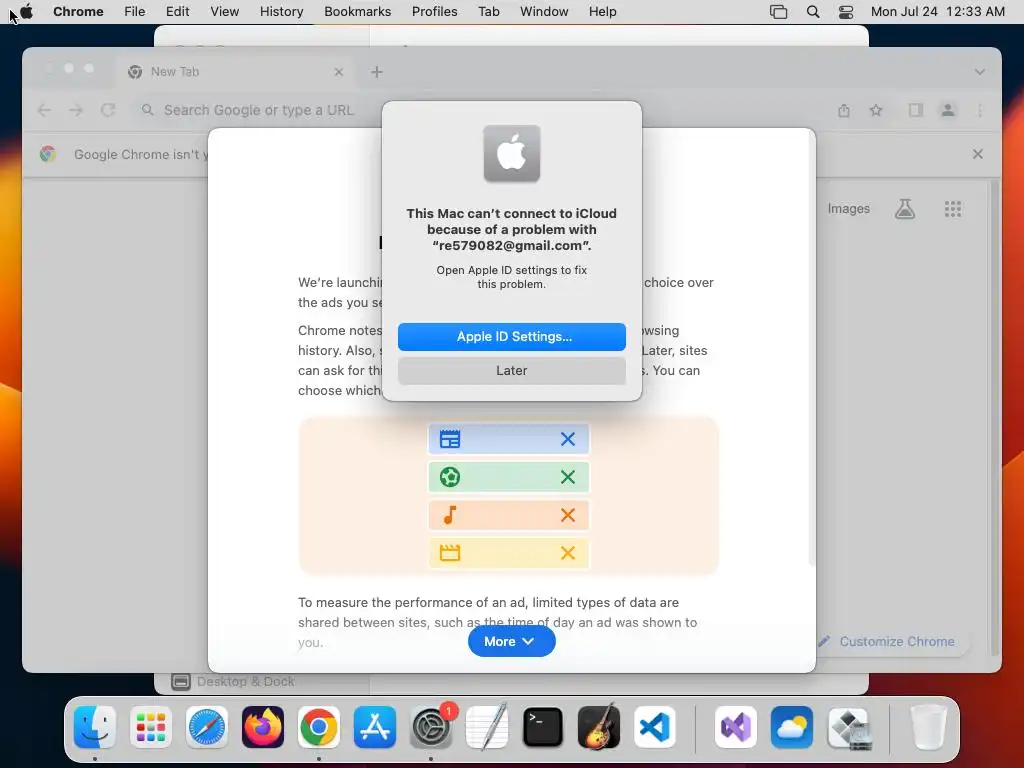This screenshot has width=1024, height=768.
Task: Remove the soccer topic row in the illustration
Action: 568,477
